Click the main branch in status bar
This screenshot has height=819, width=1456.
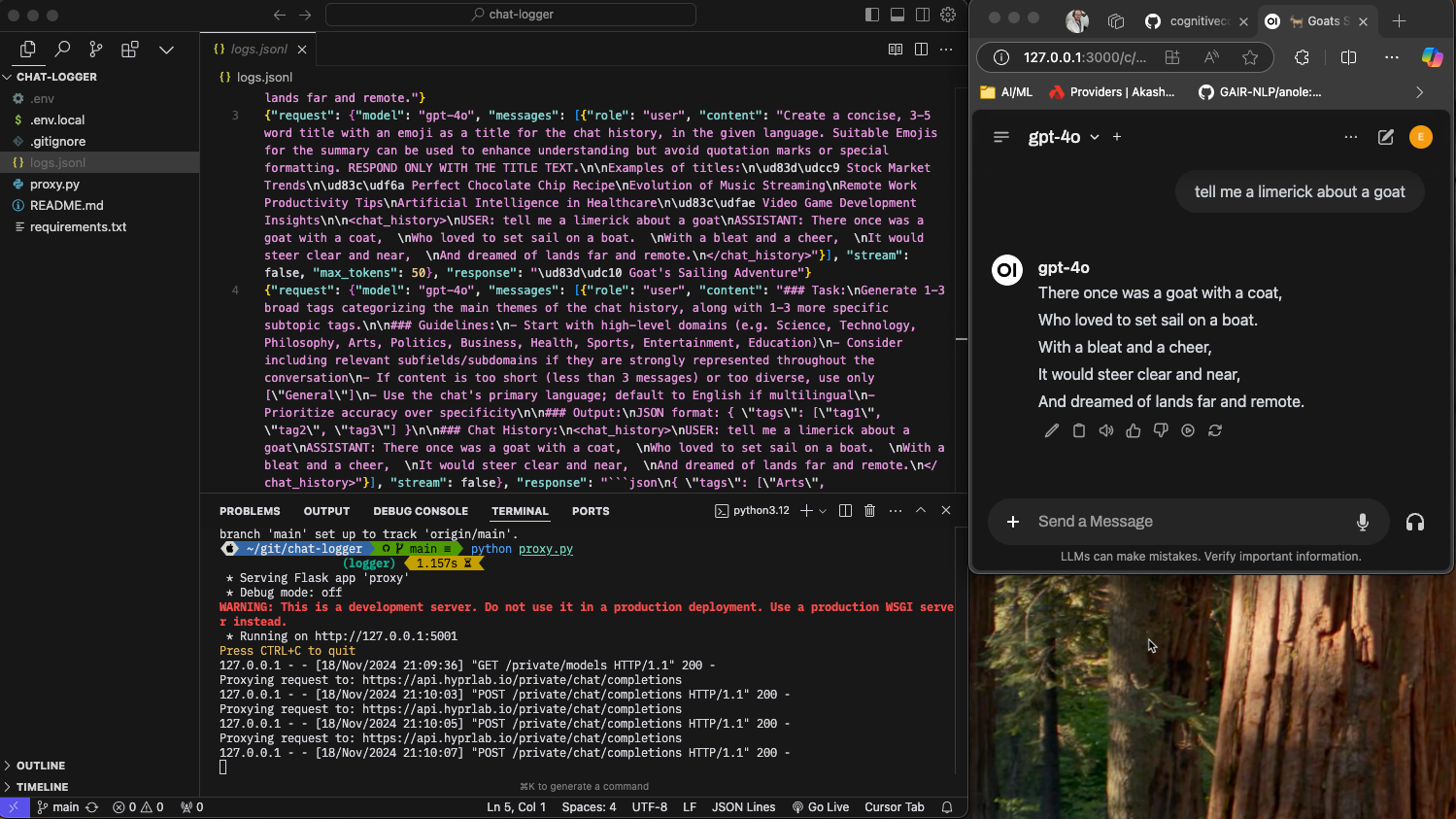tap(58, 807)
